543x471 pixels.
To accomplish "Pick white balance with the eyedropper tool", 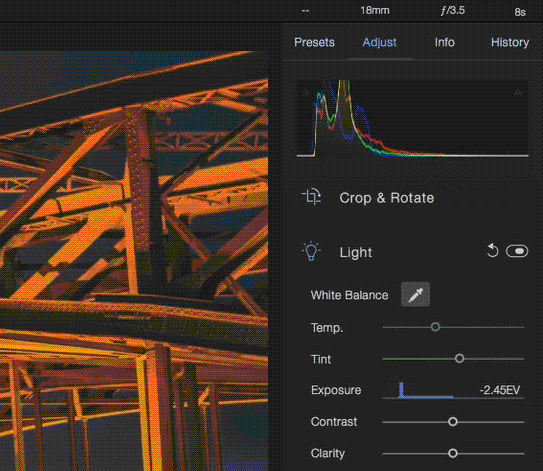I will pyautogui.click(x=415, y=294).
